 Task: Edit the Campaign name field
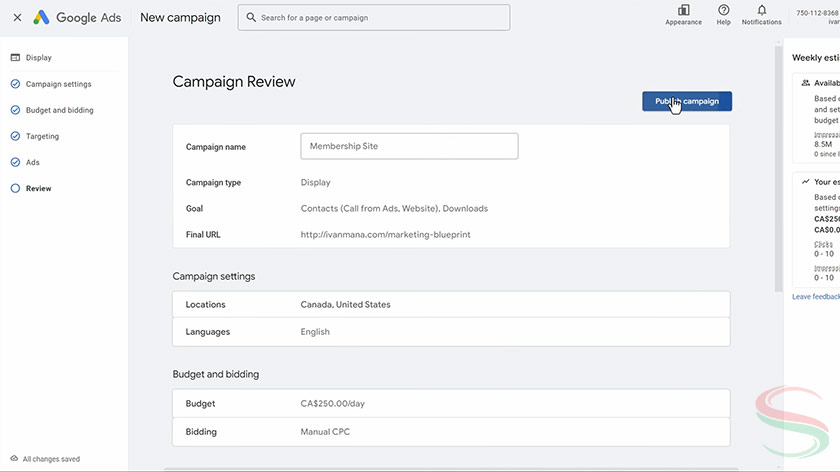click(x=409, y=146)
